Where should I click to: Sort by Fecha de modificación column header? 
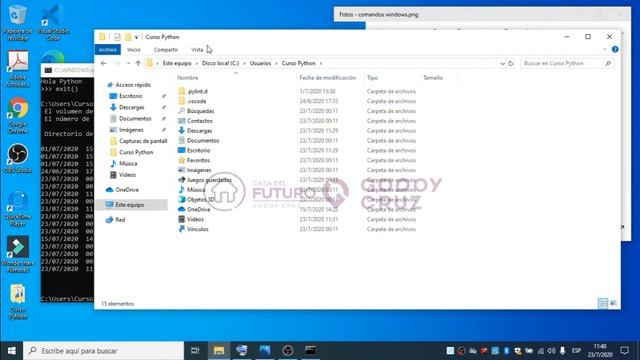pos(328,78)
